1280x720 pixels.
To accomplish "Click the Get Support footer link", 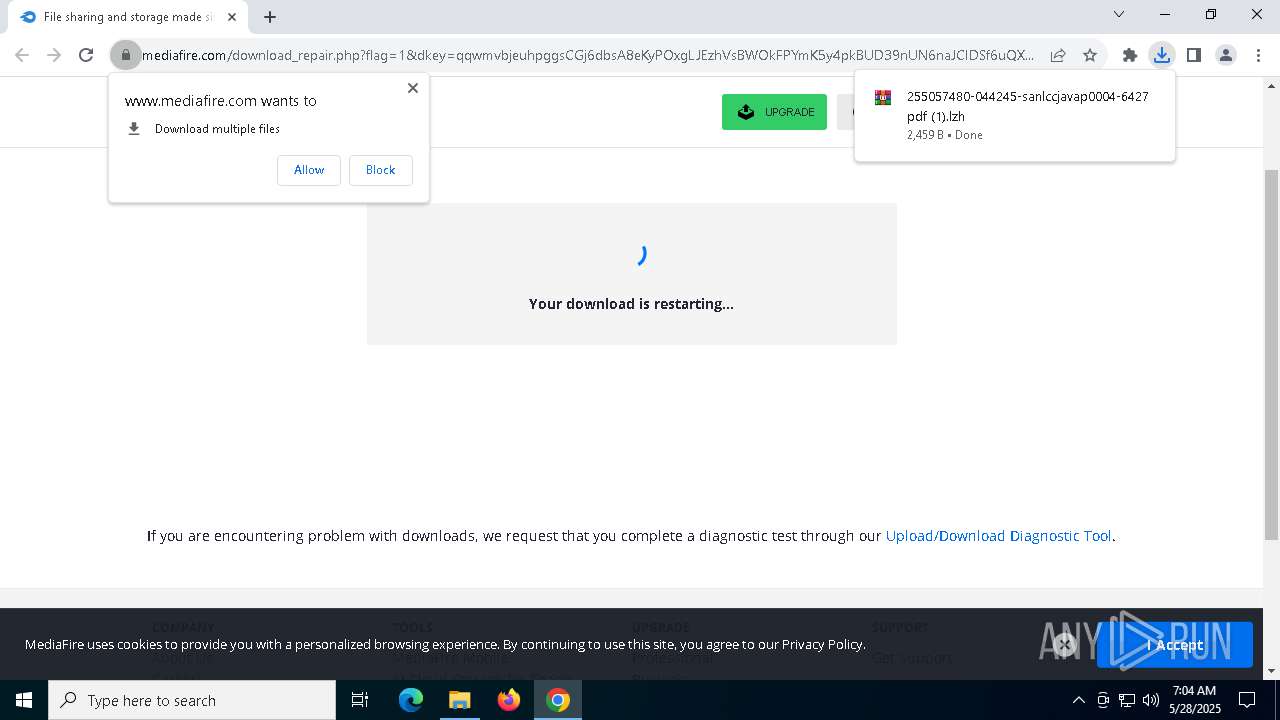I will (x=912, y=658).
